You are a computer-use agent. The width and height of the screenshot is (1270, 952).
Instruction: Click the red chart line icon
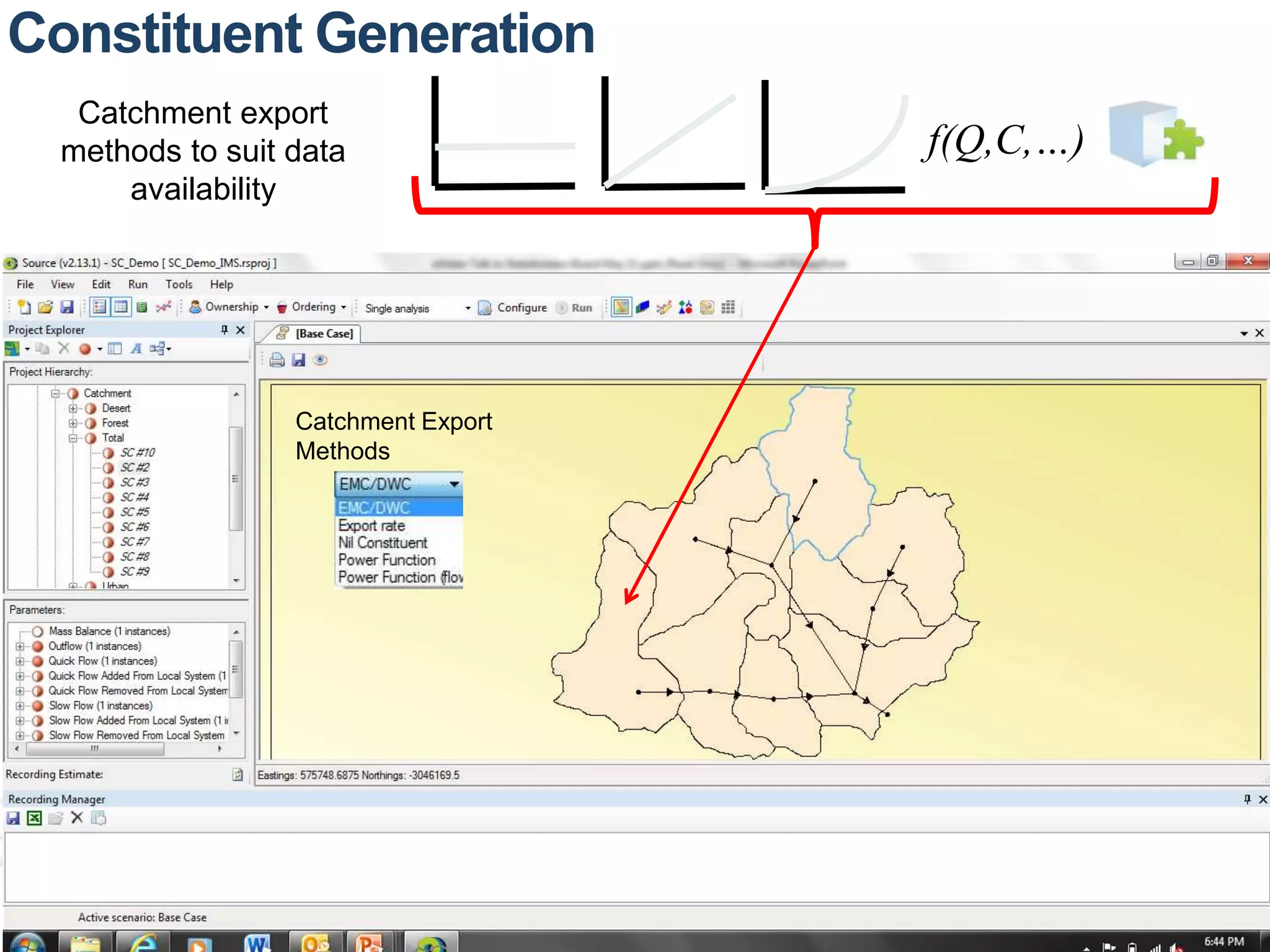(x=163, y=307)
